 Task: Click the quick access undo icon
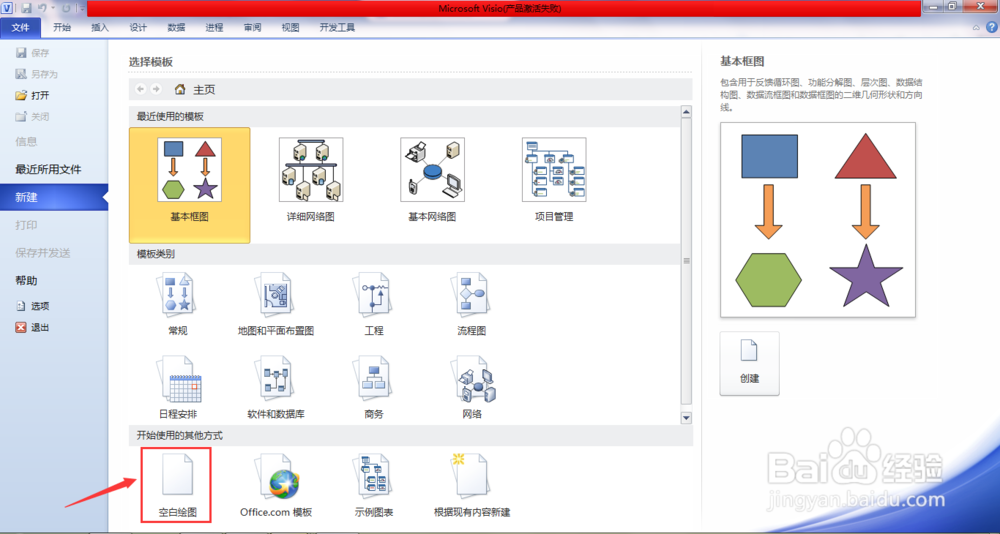pyautogui.click(x=41, y=8)
